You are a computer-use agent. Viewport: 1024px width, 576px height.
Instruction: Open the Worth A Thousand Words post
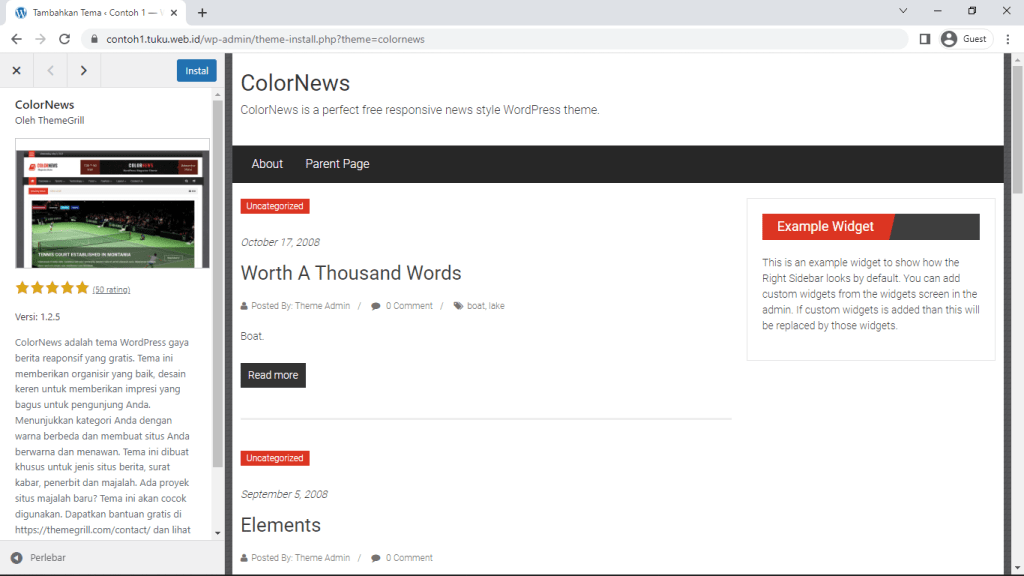coord(351,273)
